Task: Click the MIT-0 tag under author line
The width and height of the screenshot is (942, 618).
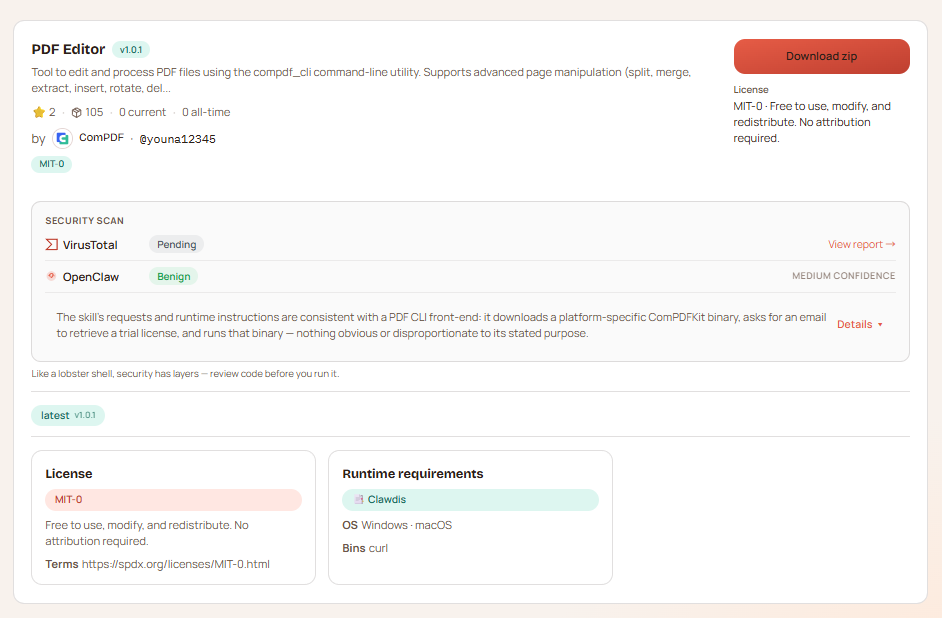Action: pyautogui.click(x=52, y=164)
